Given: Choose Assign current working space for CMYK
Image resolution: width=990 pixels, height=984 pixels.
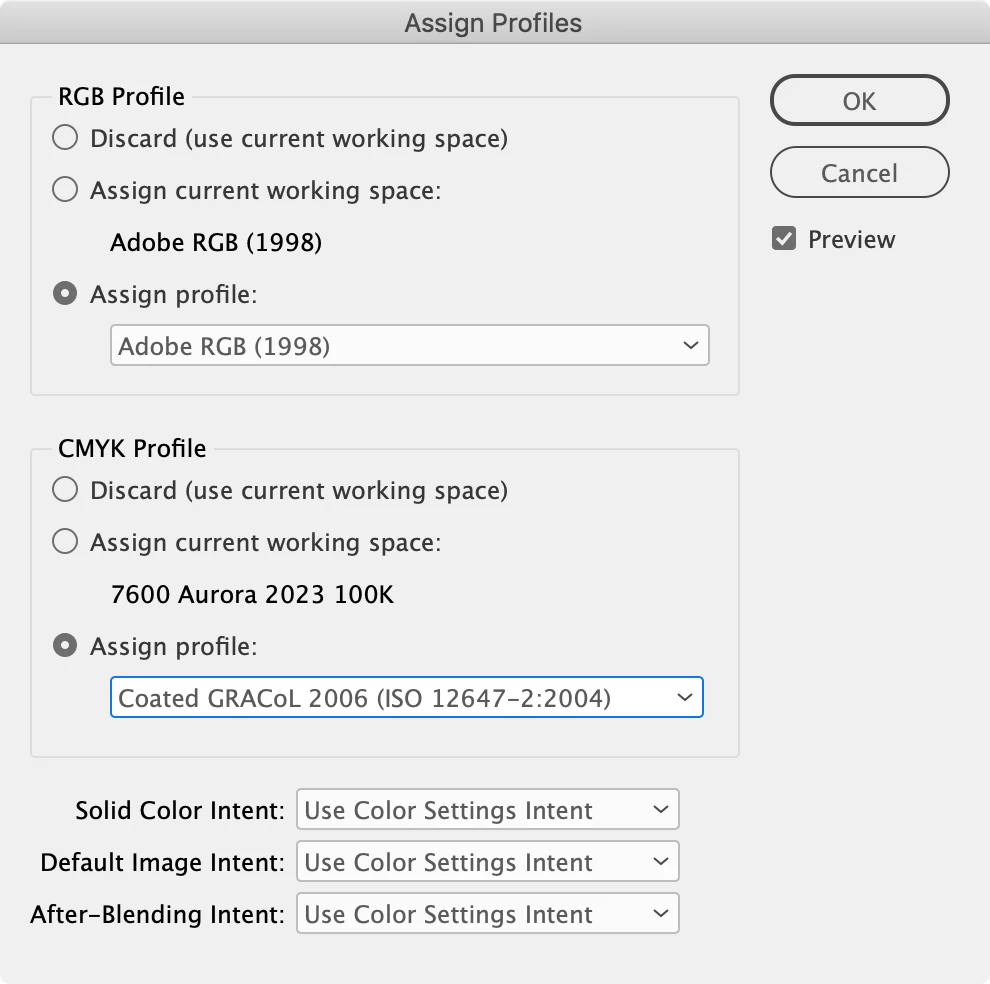Looking at the screenshot, I should pos(65,542).
